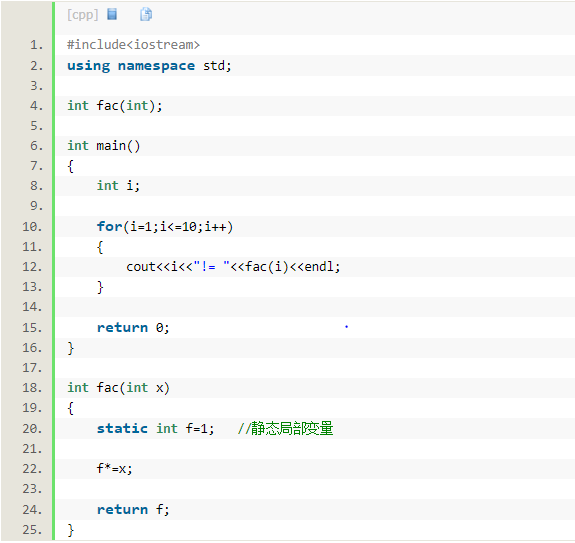Click line number 1 in the gutter
This screenshot has width=575, height=543.
click(x=36, y=45)
